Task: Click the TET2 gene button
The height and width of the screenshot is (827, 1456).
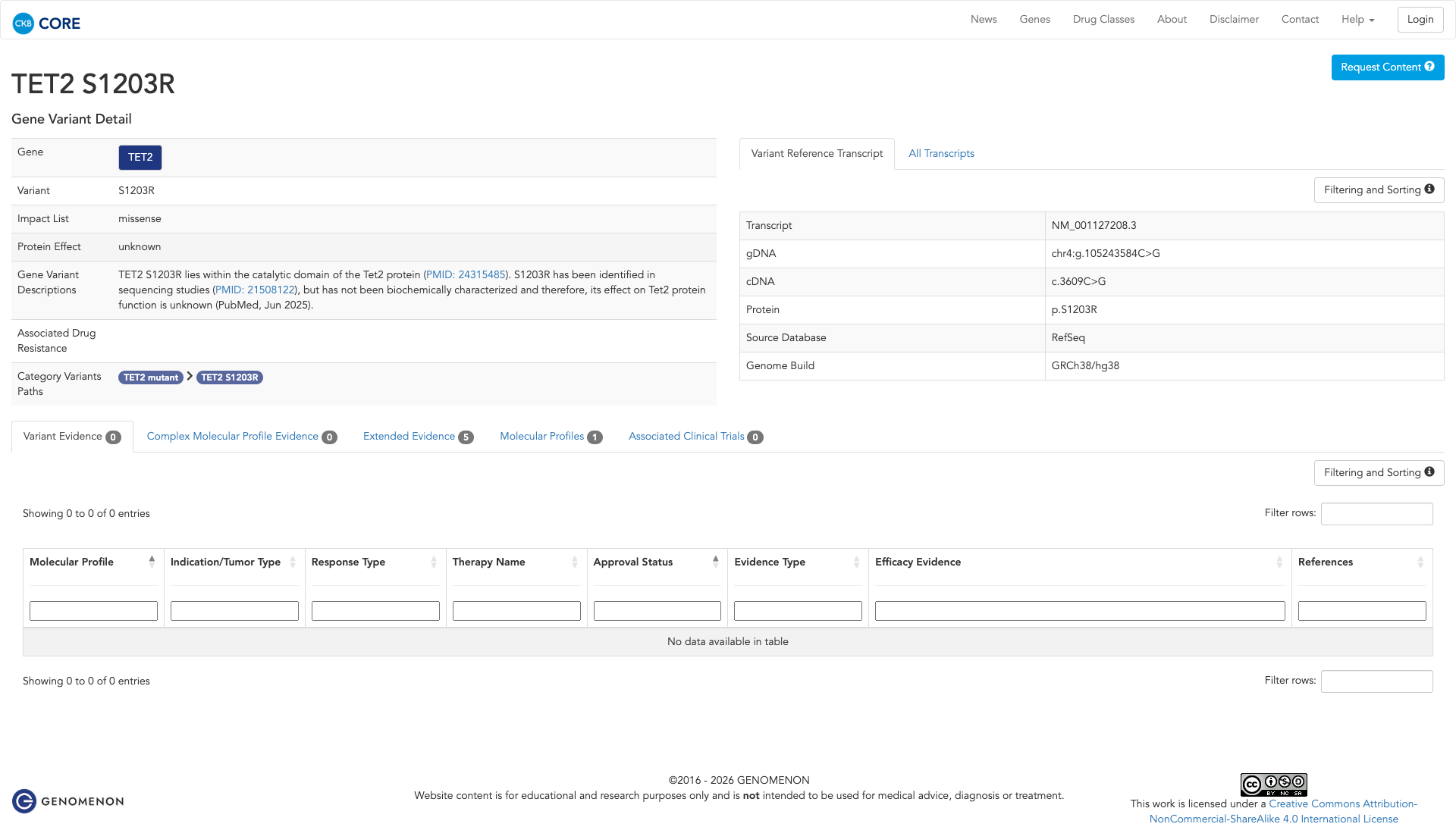Action: (140, 157)
